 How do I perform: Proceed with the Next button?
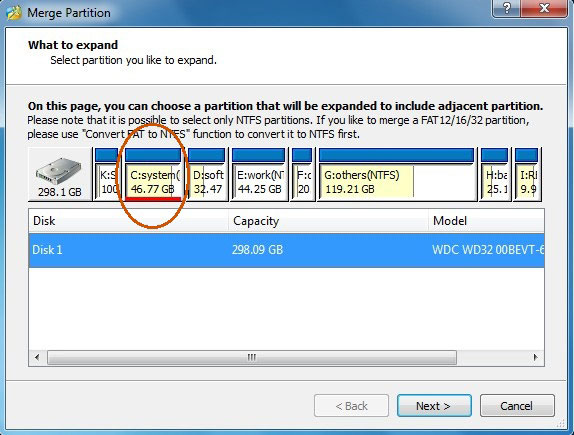[x=434, y=406]
